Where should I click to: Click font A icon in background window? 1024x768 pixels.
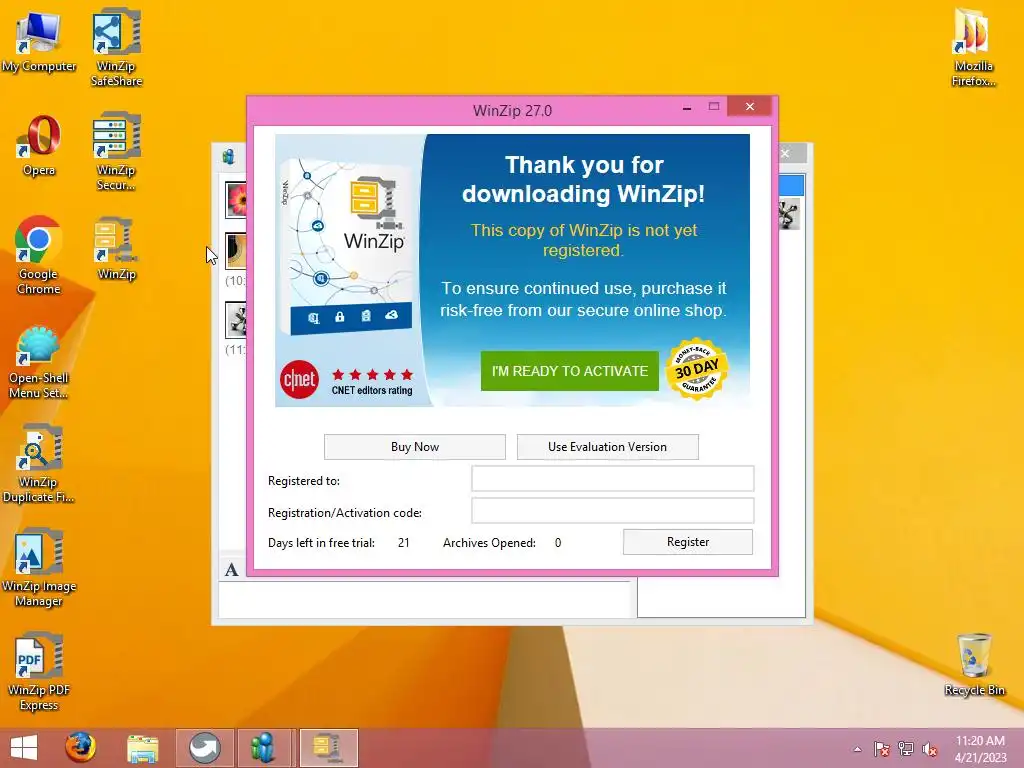coord(231,569)
